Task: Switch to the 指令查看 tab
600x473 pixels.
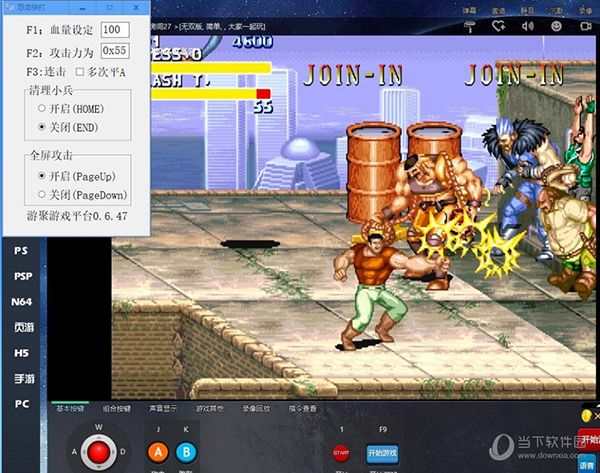Action: coord(302,409)
